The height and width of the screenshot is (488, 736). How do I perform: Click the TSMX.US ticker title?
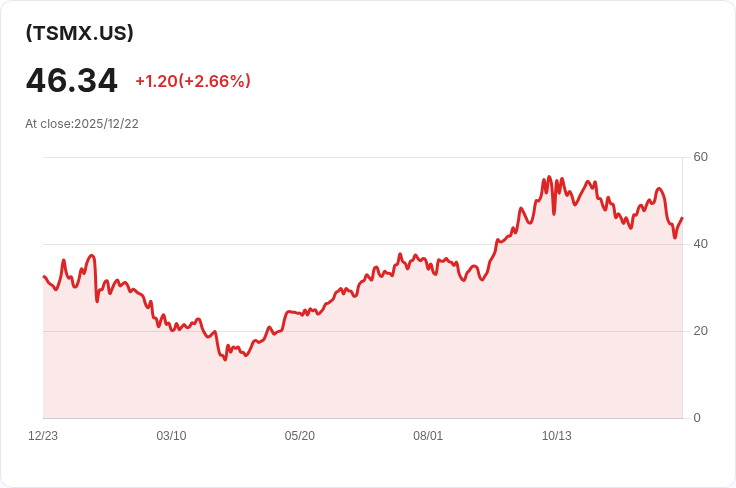[80, 33]
